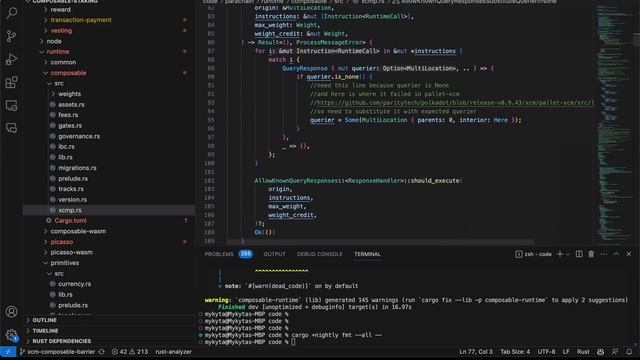Select the zsh - code terminal entry
The image size is (640, 360).
click(533, 254)
